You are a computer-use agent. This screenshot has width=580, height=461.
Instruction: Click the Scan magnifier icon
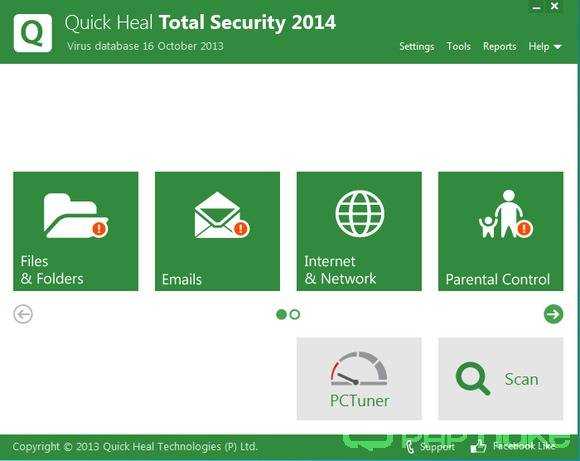point(472,379)
